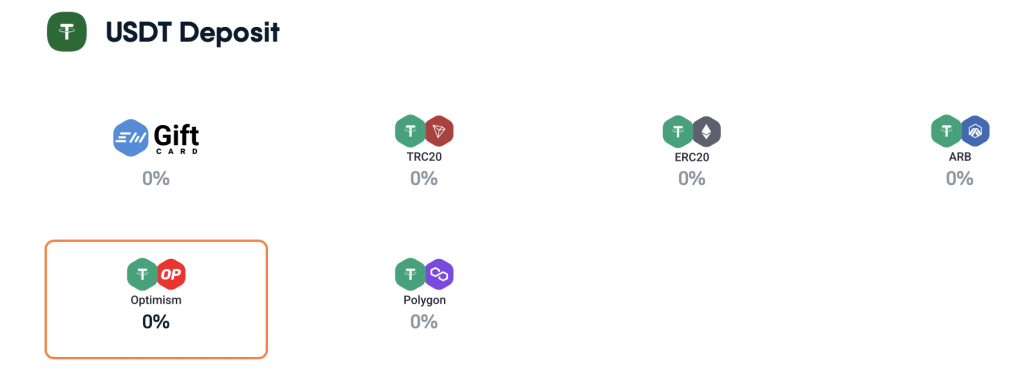Select the Gift Card deposit option
The height and width of the screenshot is (384, 1024).
tap(156, 137)
